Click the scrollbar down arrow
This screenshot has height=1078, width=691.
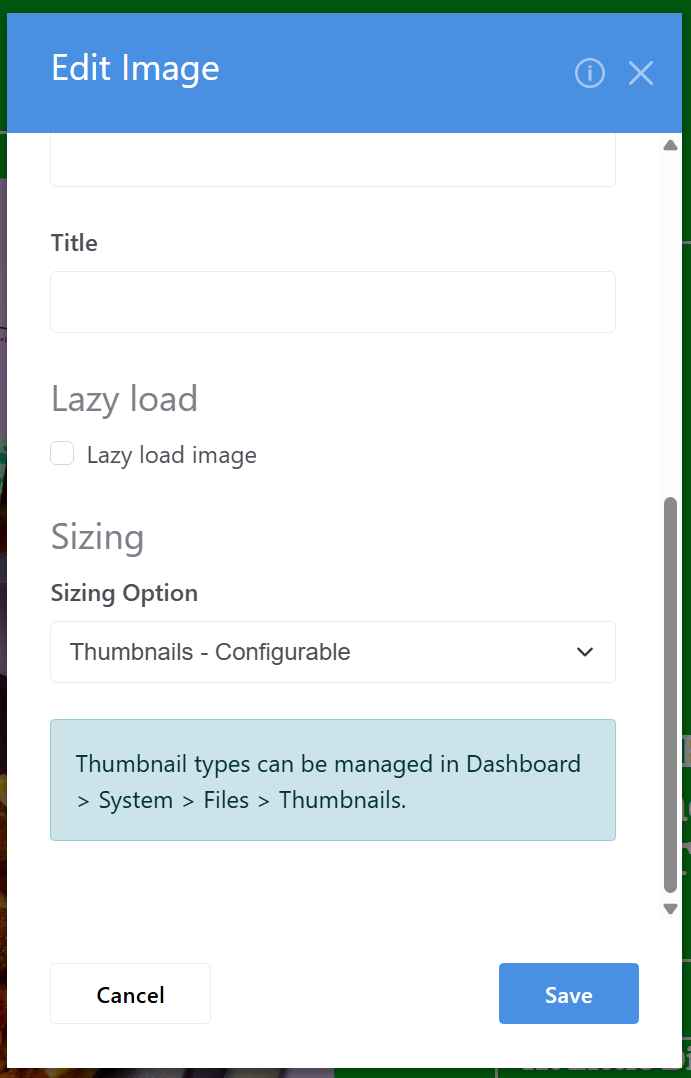pyautogui.click(x=670, y=908)
